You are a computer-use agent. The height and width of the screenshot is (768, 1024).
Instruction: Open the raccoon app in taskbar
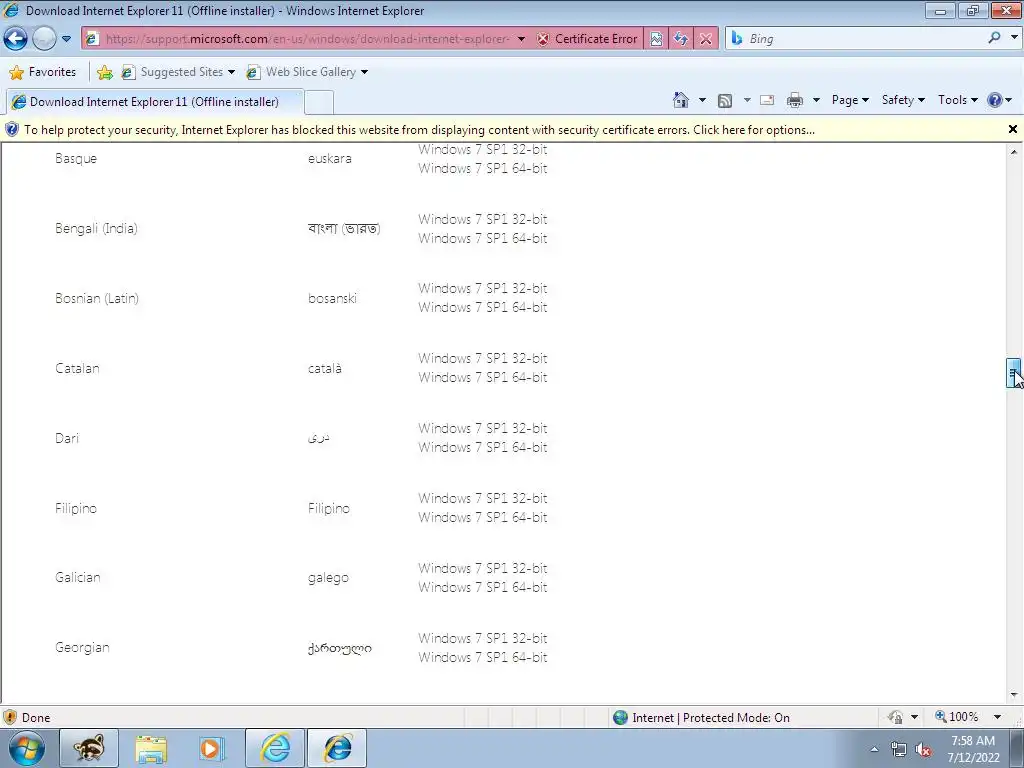(89, 748)
